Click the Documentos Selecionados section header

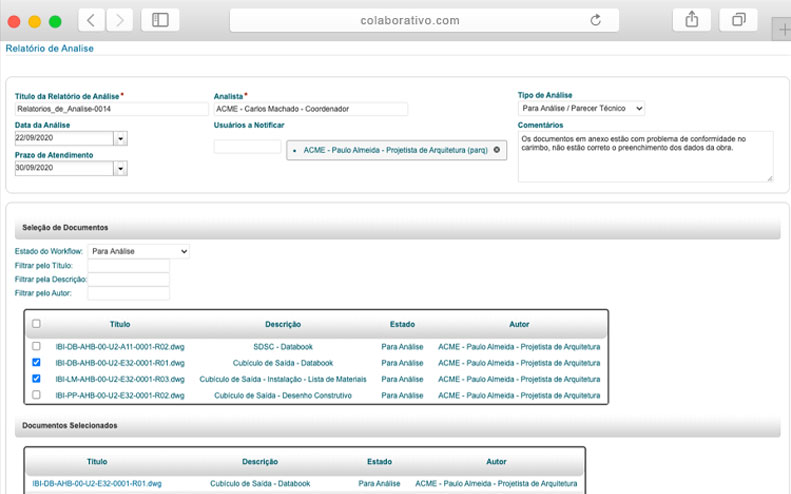[x=398, y=425]
